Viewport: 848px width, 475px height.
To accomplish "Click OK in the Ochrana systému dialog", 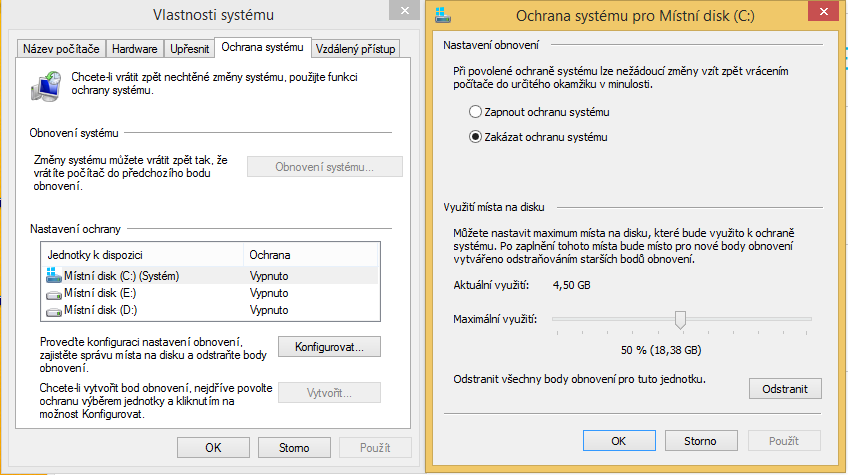I will (x=618, y=440).
